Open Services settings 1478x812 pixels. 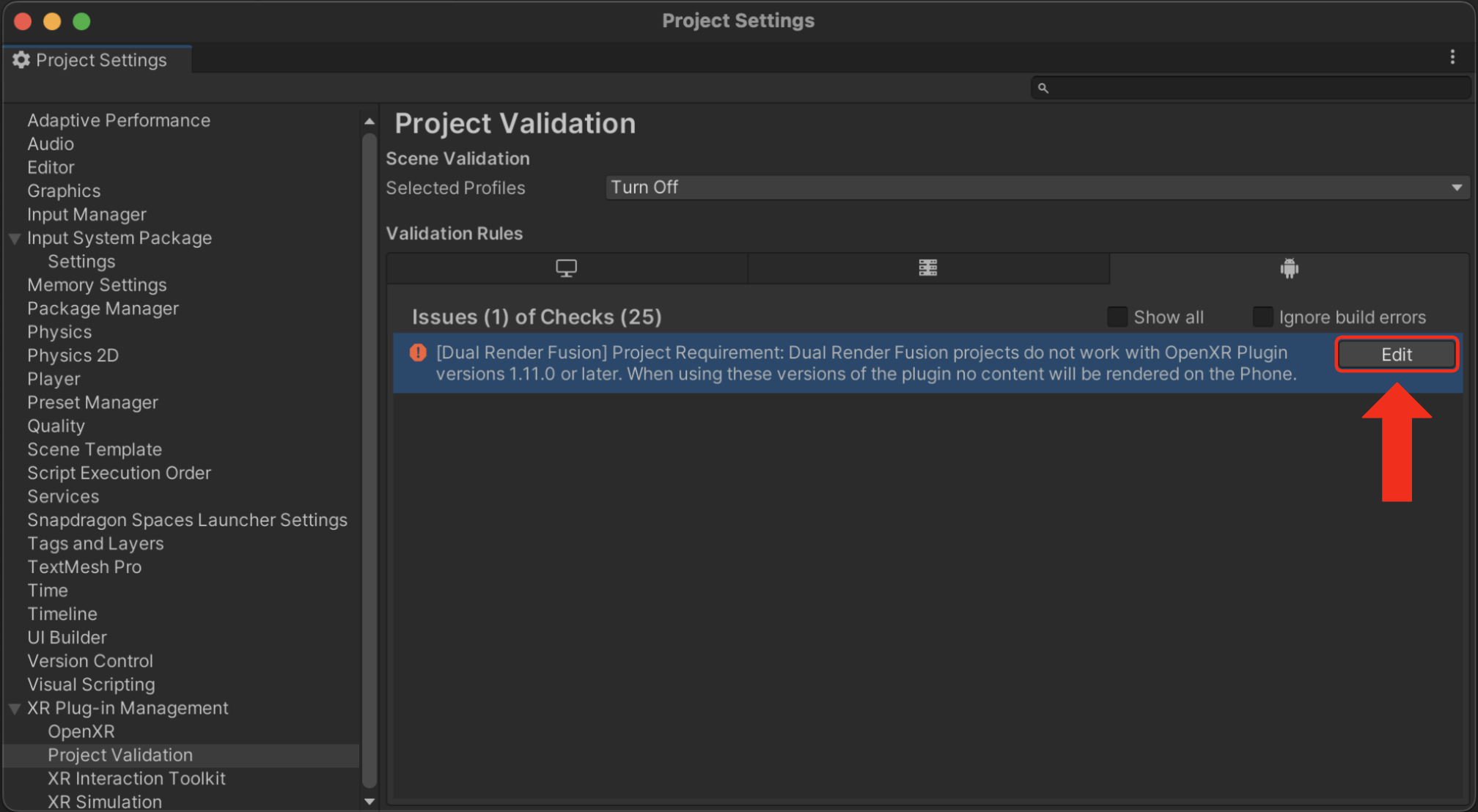pyautogui.click(x=63, y=496)
